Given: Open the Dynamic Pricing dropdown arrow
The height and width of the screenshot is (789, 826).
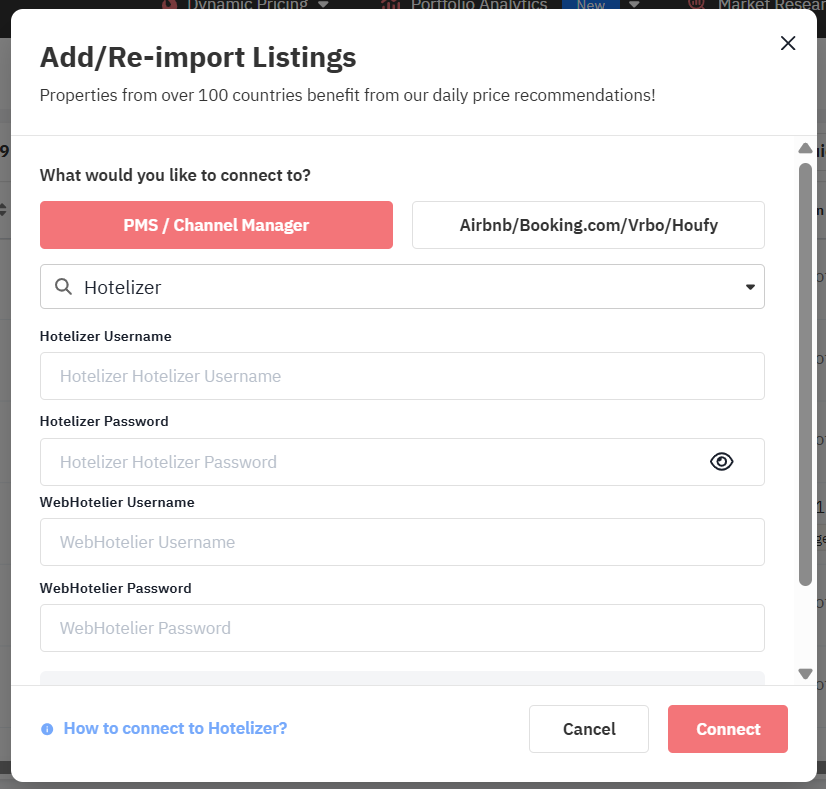Looking at the screenshot, I should click(x=322, y=5).
